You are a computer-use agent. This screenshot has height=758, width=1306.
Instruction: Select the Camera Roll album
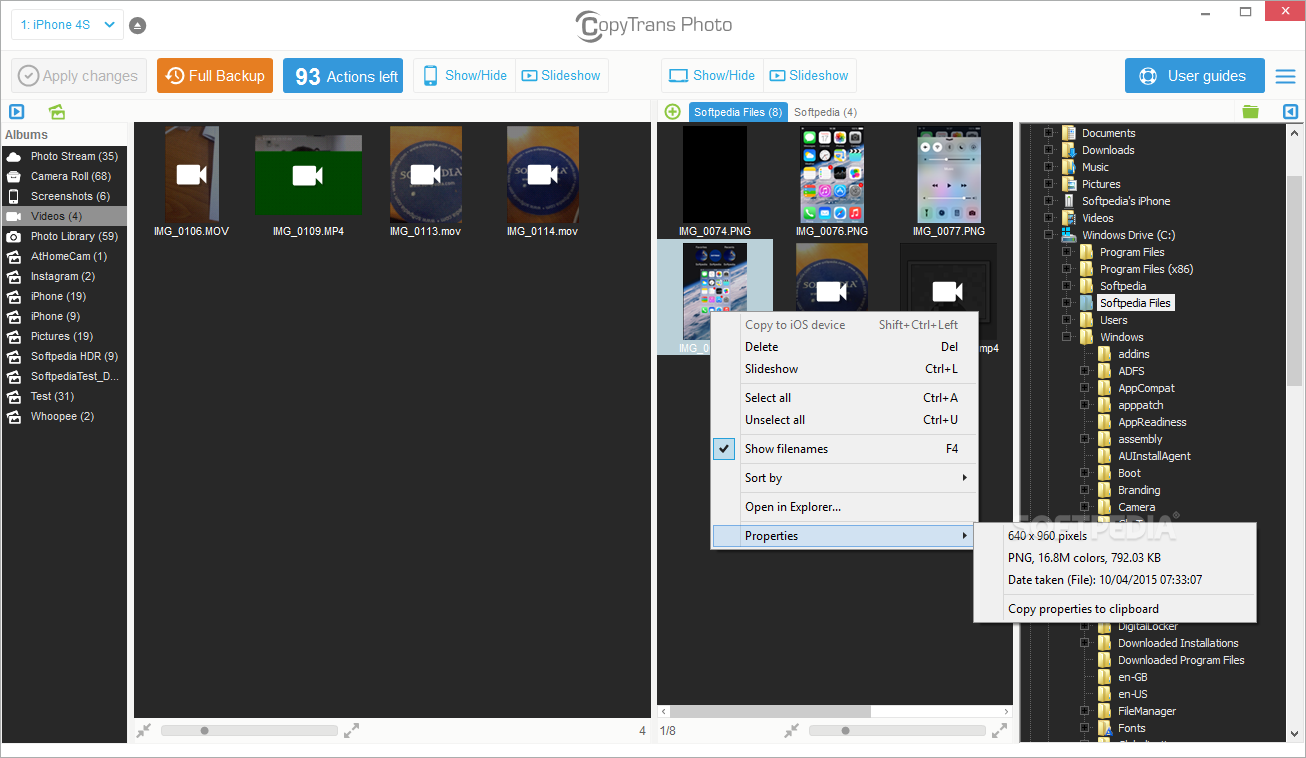coord(64,176)
